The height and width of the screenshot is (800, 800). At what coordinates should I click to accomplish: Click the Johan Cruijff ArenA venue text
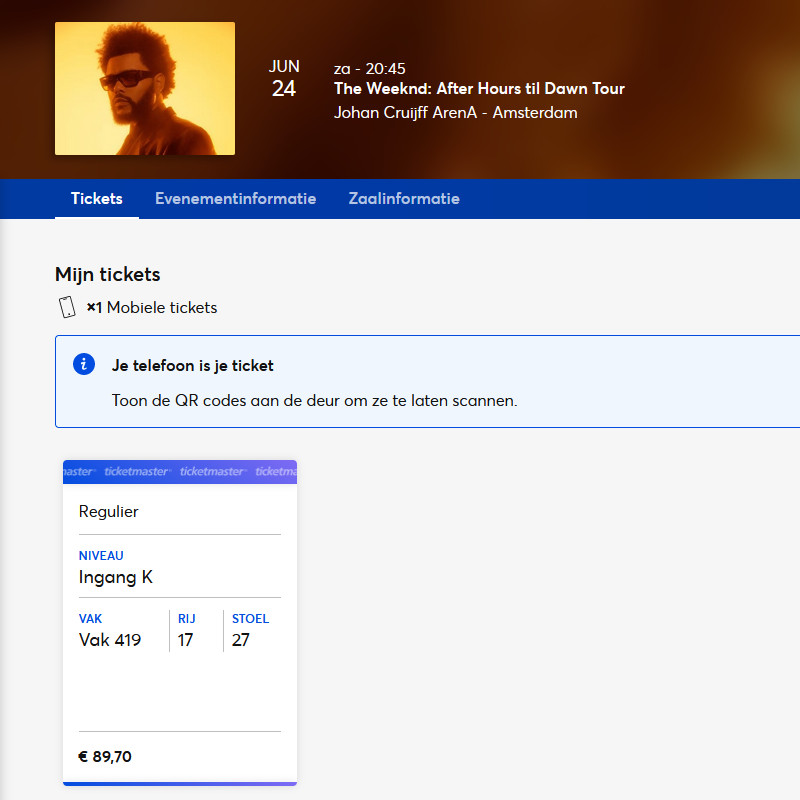[455, 113]
